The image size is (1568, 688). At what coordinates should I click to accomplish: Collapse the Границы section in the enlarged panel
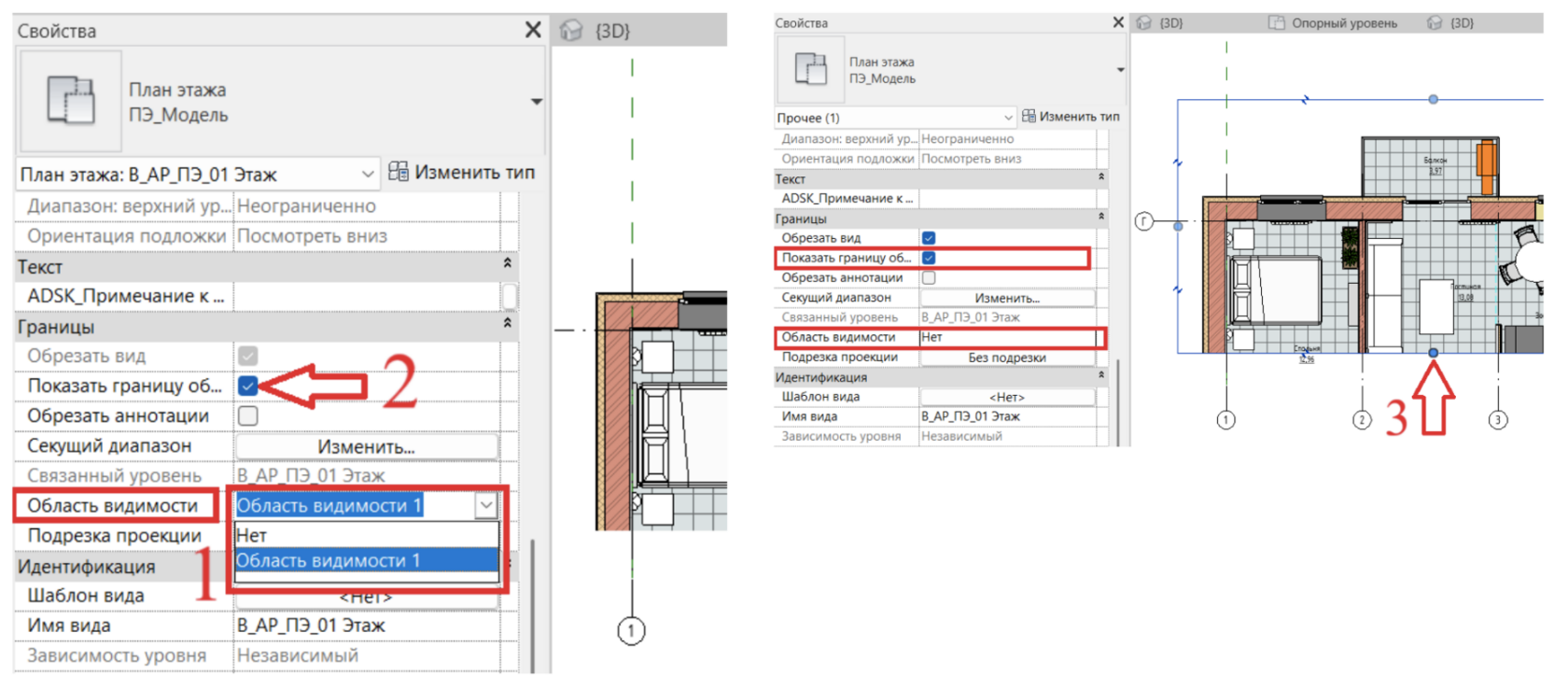508,325
